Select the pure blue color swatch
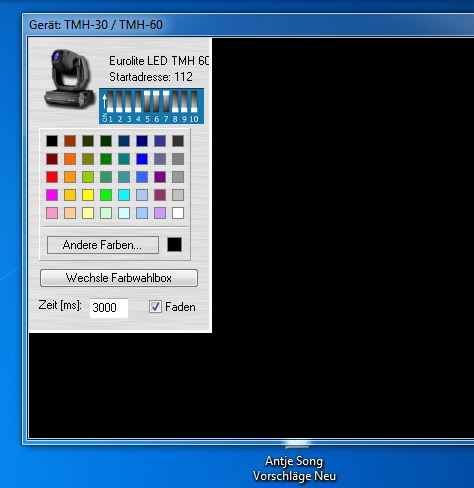The height and width of the screenshot is (488, 474). click(x=142, y=159)
